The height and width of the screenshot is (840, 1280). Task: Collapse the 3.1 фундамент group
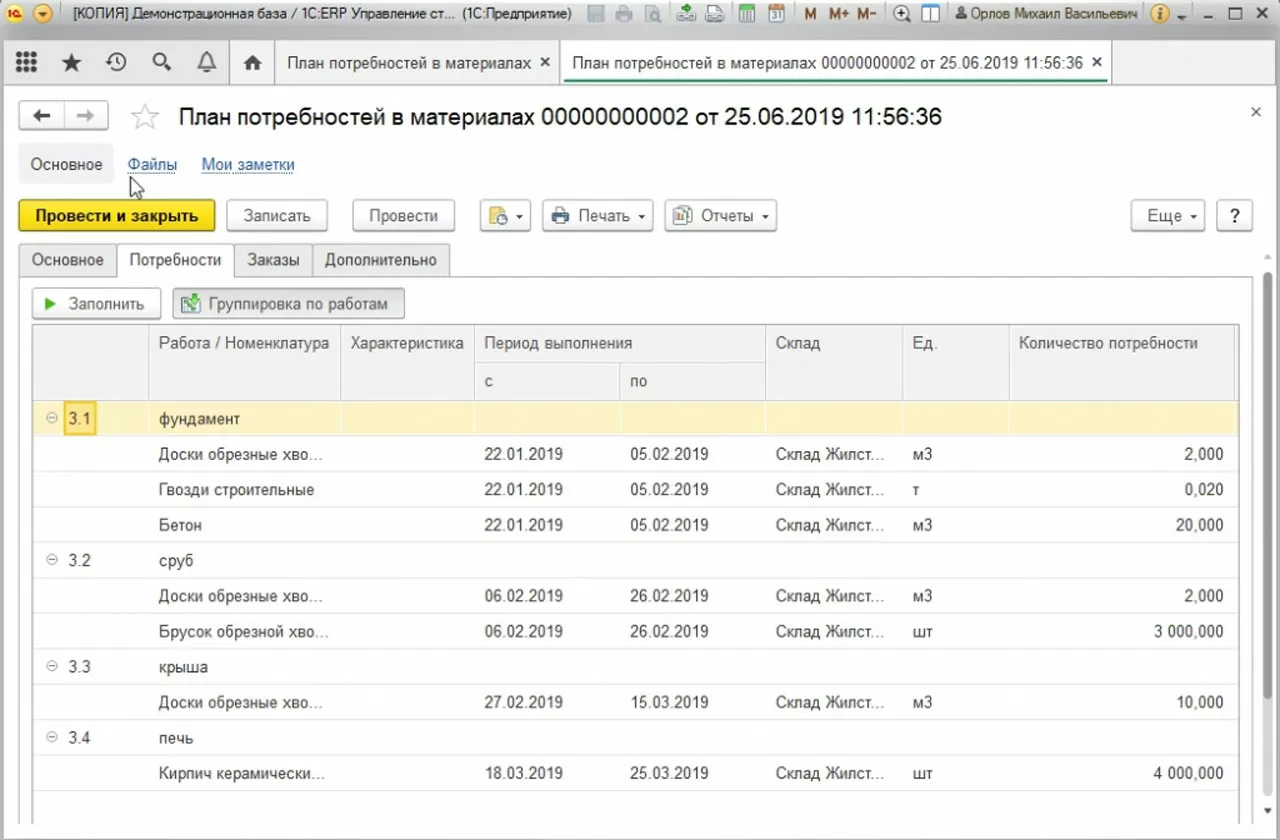(x=52, y=419)
